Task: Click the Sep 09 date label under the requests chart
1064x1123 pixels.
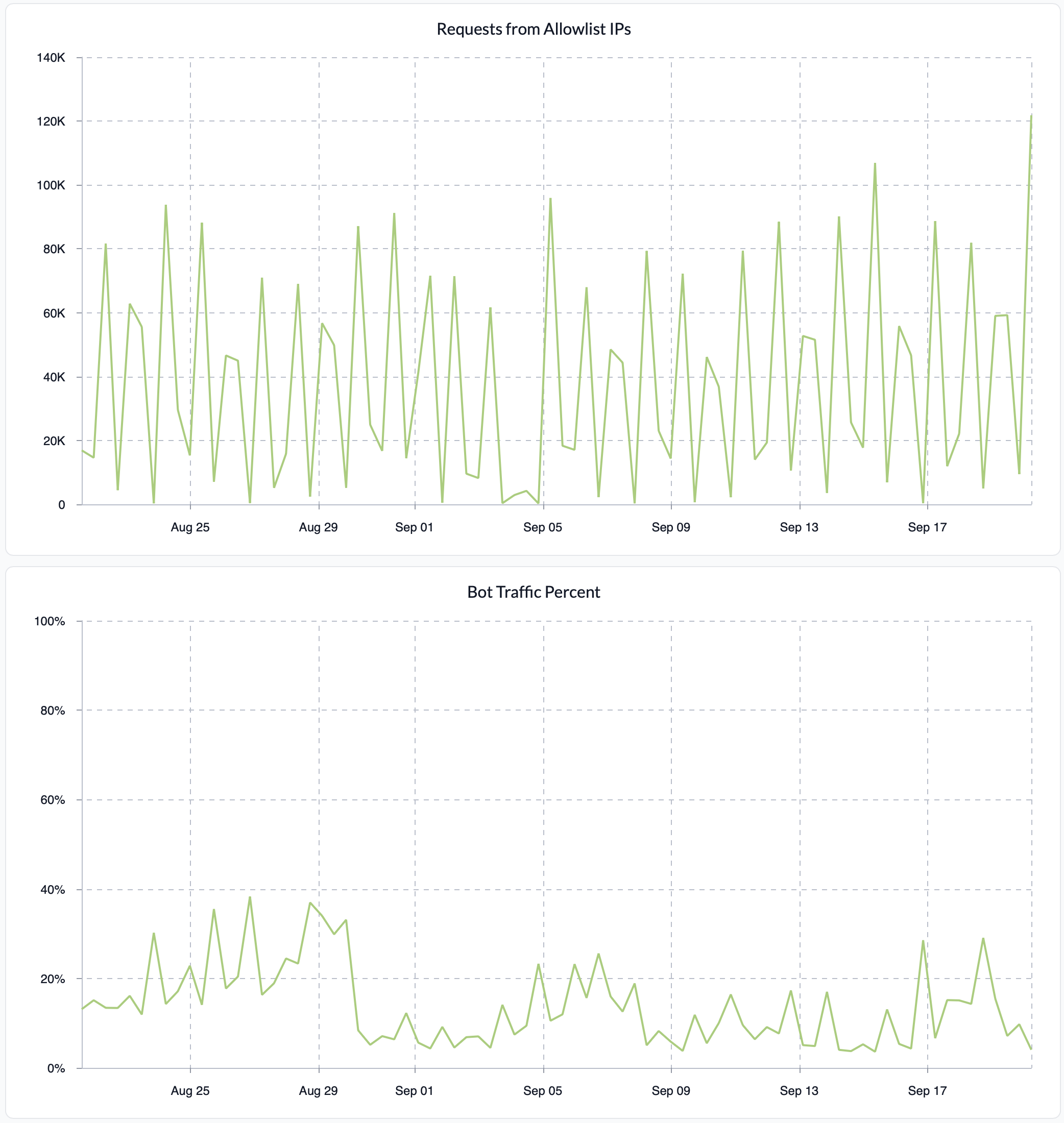Action: point(670,527)
